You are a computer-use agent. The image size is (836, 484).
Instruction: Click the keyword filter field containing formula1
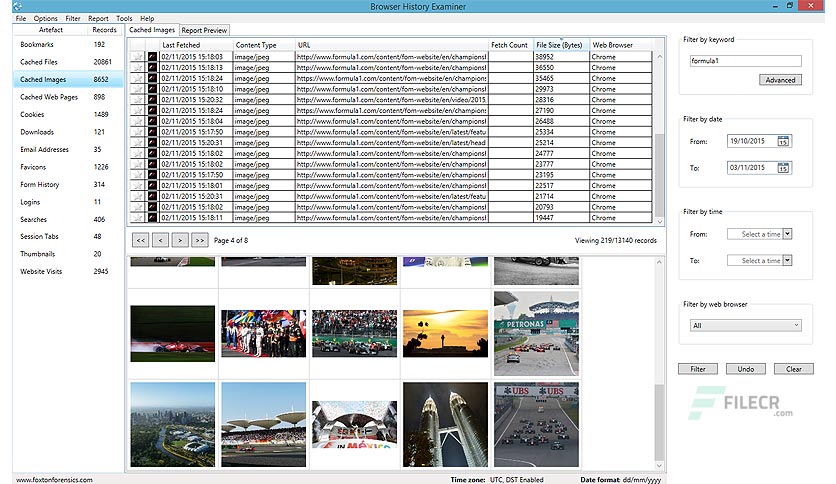pyautogui.click(x=745, y=61)
